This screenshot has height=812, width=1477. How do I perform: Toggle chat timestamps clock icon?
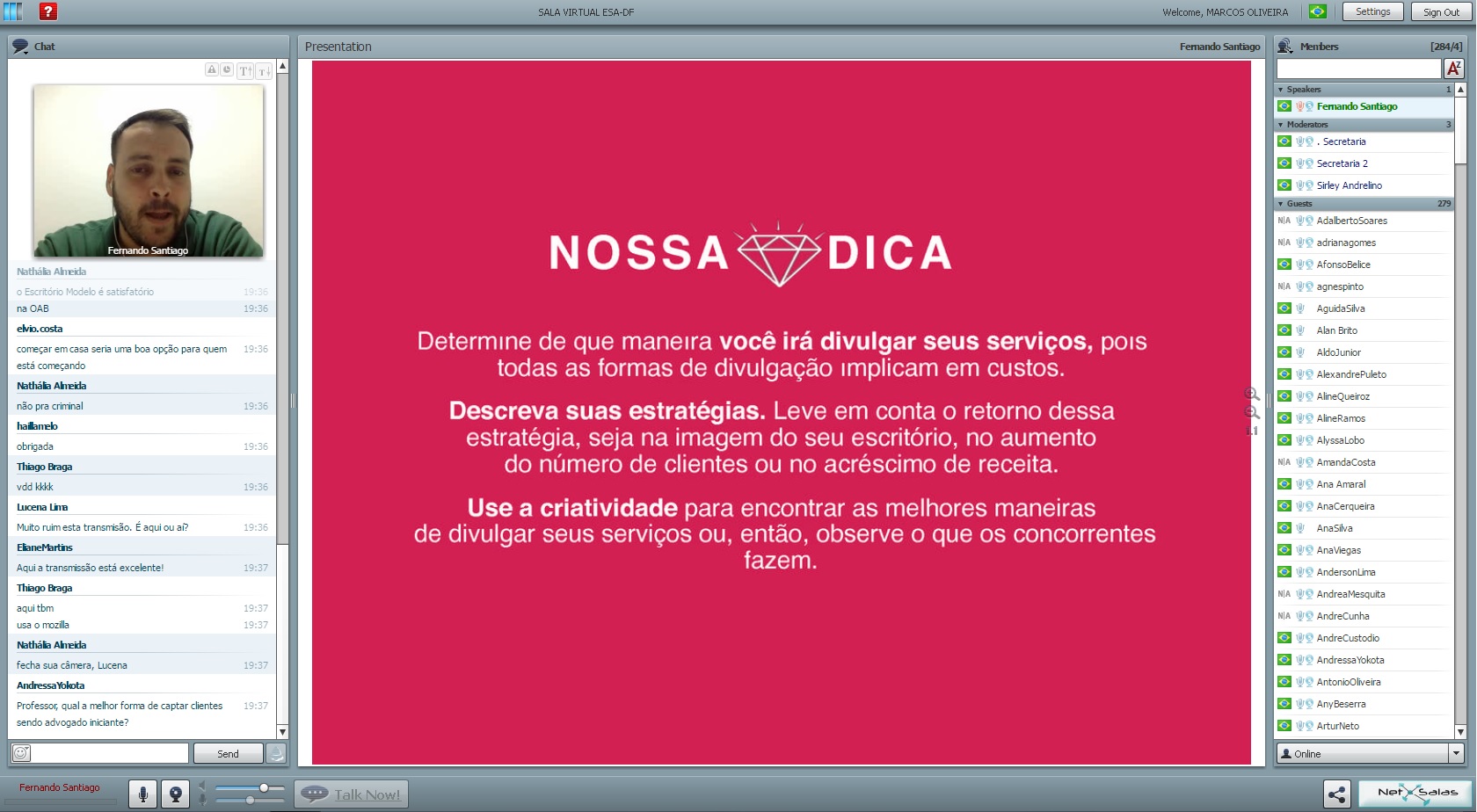[x=227, y=69]
